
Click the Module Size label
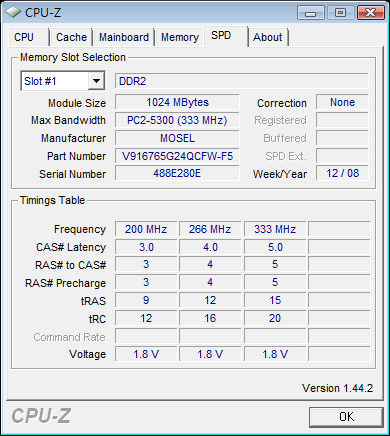point(77,103)
